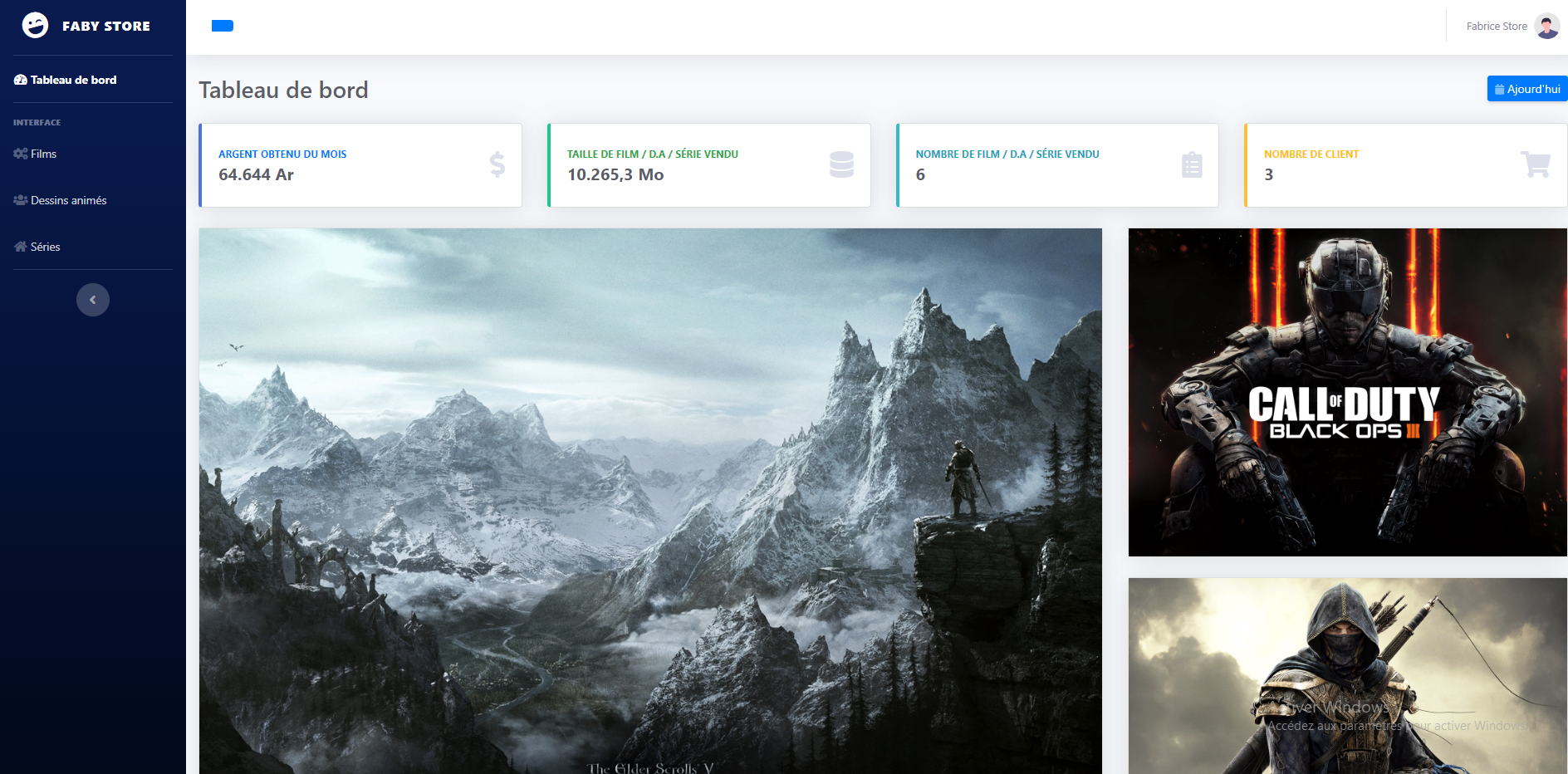Click the FABY STORE brand link
The height and width of the screenshot is (774, 1568).
[86, 26]
